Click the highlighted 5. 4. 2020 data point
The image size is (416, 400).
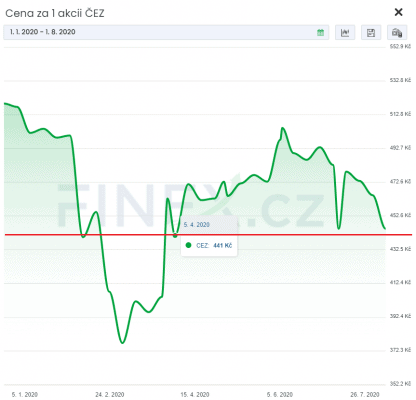pyautogui.click(x=175, y=235)
